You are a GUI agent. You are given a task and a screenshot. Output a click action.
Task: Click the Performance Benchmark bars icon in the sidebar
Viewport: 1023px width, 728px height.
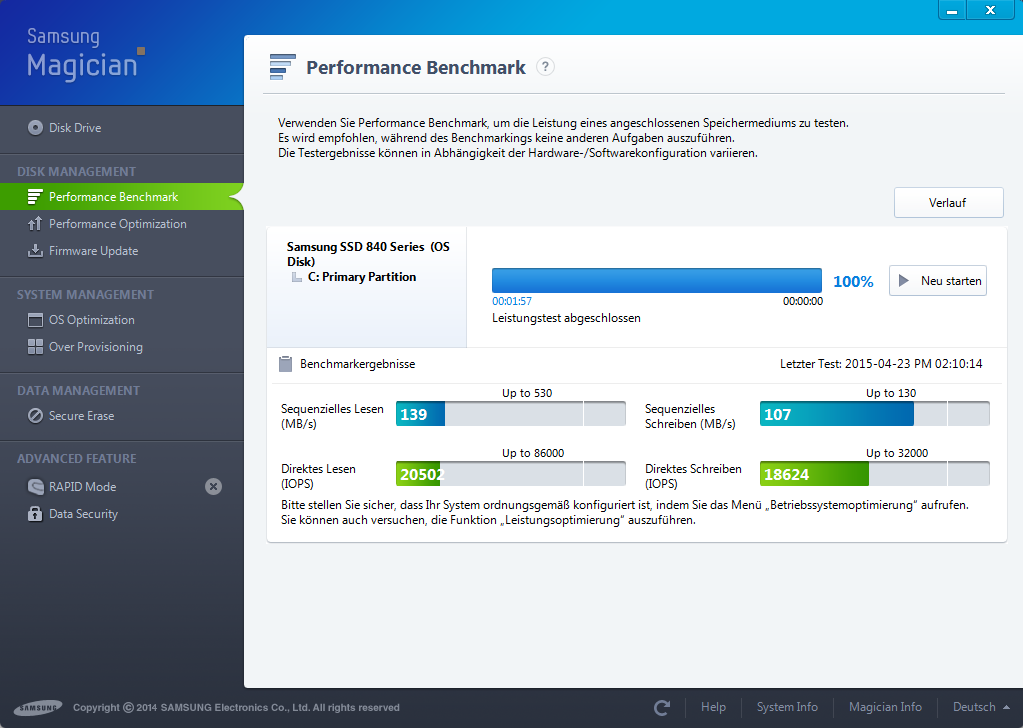coord(35,197)
